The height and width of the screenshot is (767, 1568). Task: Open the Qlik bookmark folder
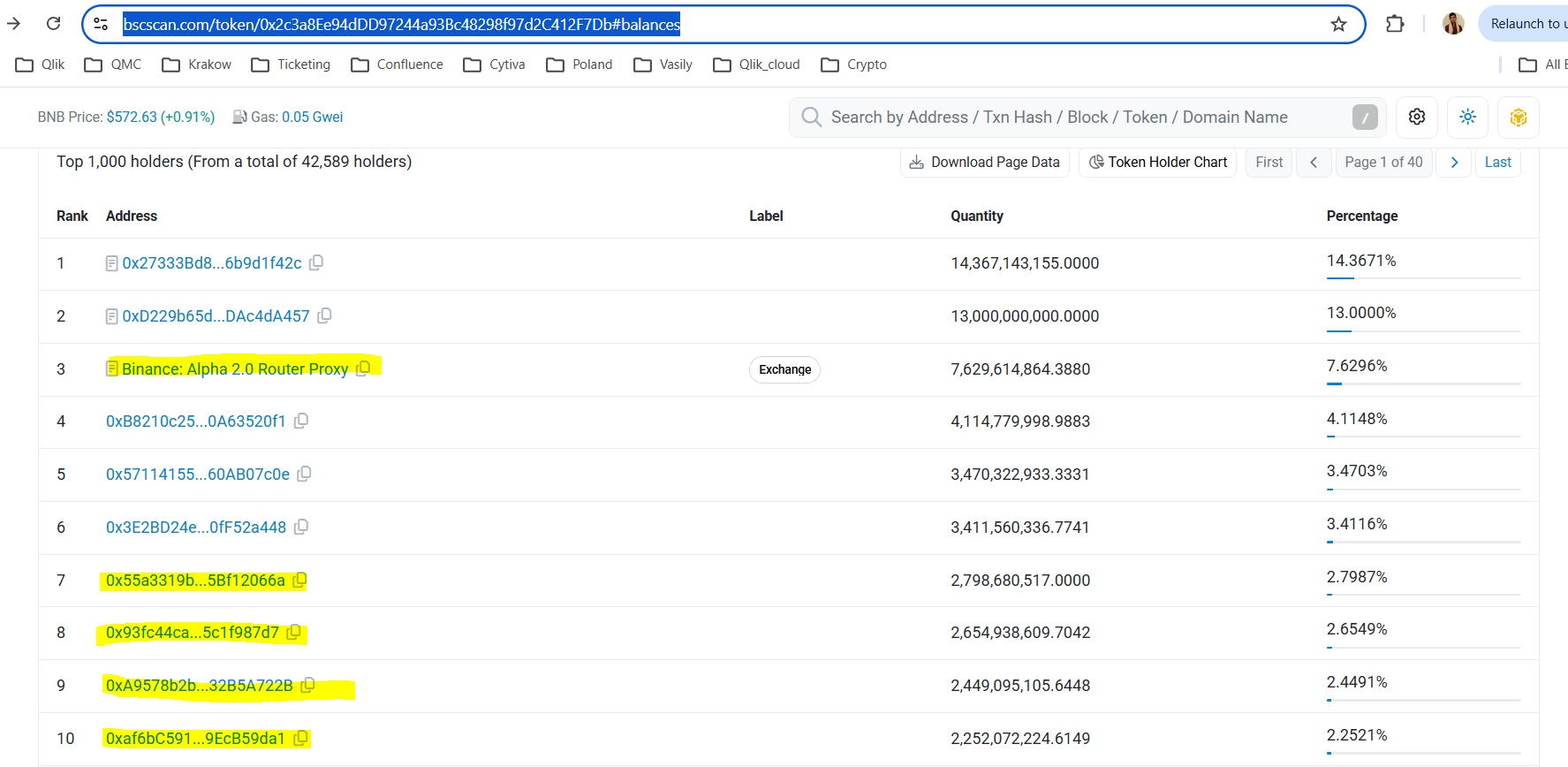(x=41, y=65)
